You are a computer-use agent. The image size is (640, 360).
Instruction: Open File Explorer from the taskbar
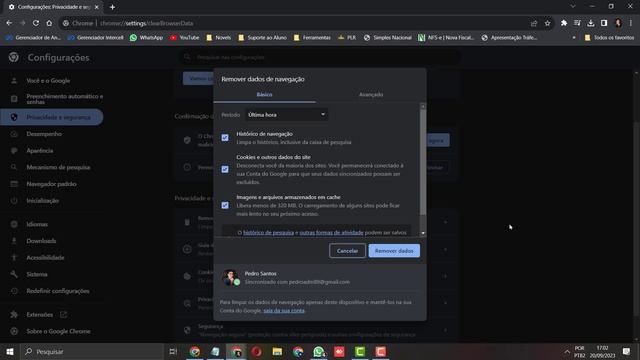coord(277,351)
